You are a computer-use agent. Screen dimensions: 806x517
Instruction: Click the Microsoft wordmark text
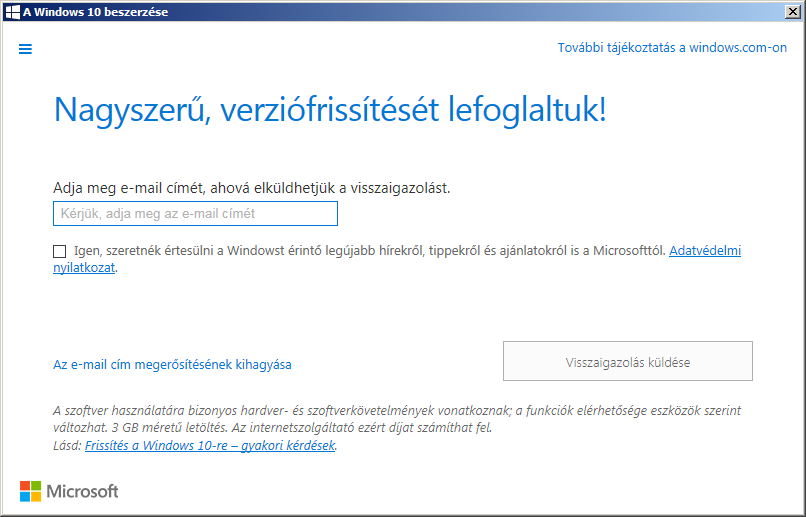click(84, 491)
